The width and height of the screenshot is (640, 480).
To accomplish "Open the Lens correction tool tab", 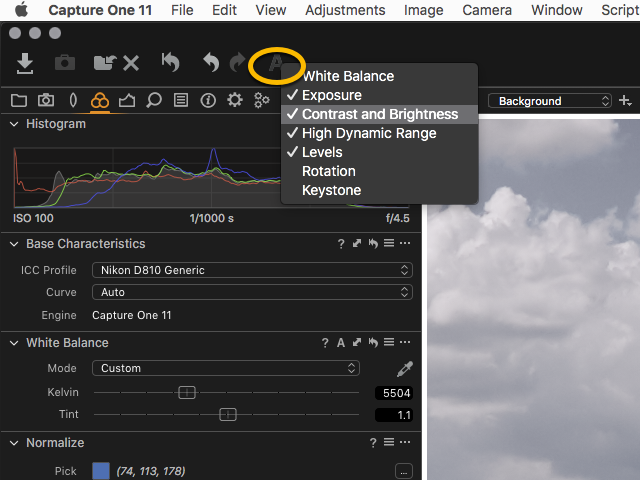I will pos(72,100).
